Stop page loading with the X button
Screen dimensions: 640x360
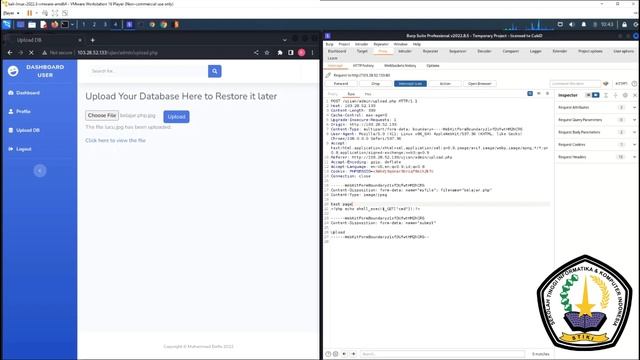pyautogui.click(x=31, y=53)
